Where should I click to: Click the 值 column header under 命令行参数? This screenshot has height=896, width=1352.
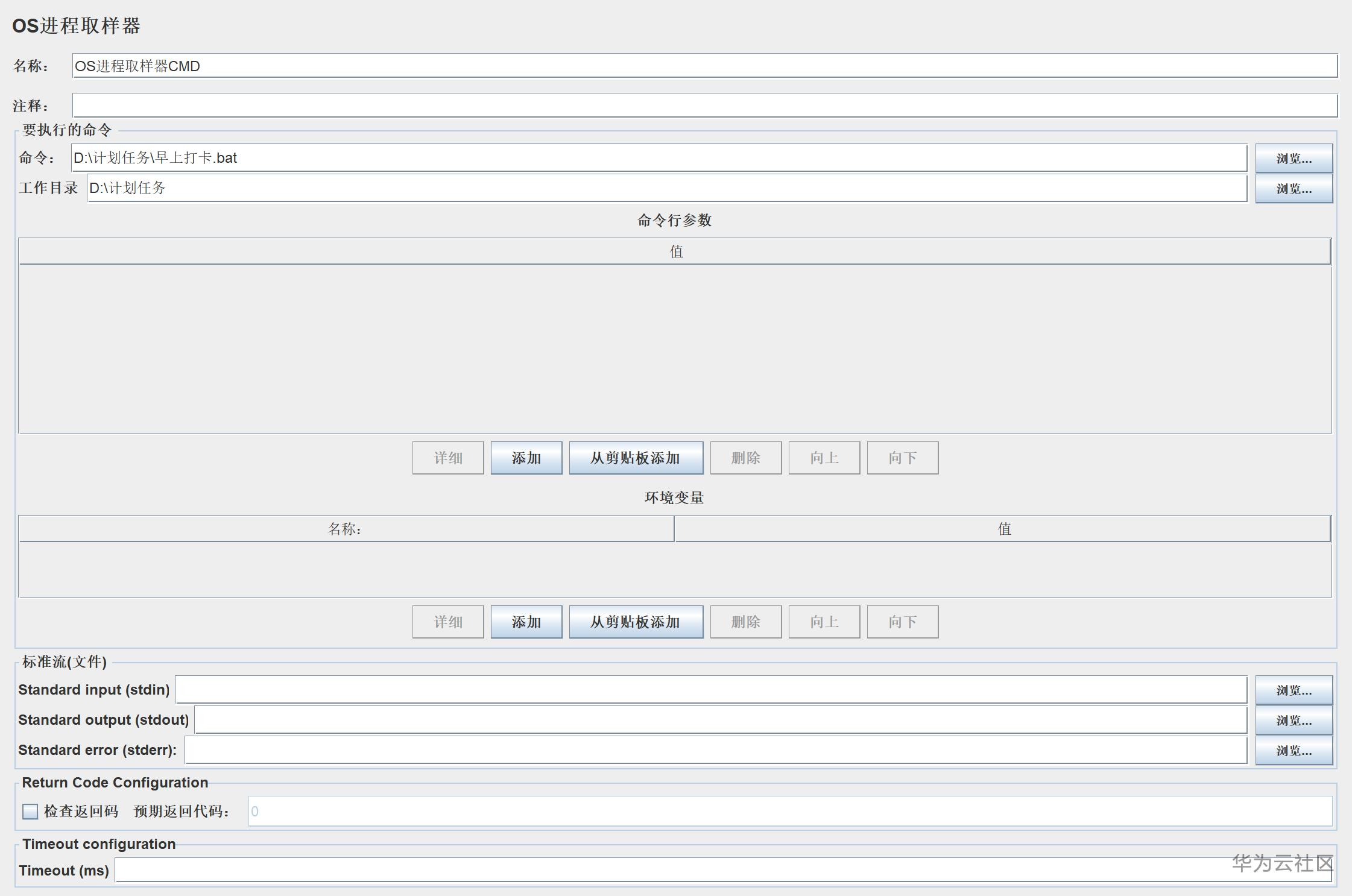point(675,251)
